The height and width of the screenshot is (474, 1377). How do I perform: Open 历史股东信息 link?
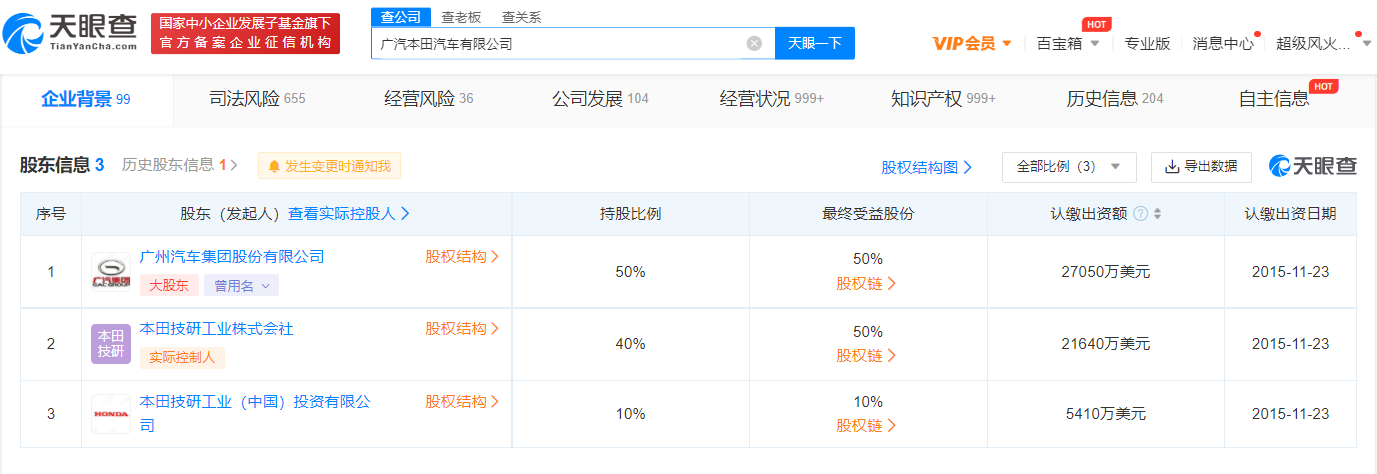[180, 165]
